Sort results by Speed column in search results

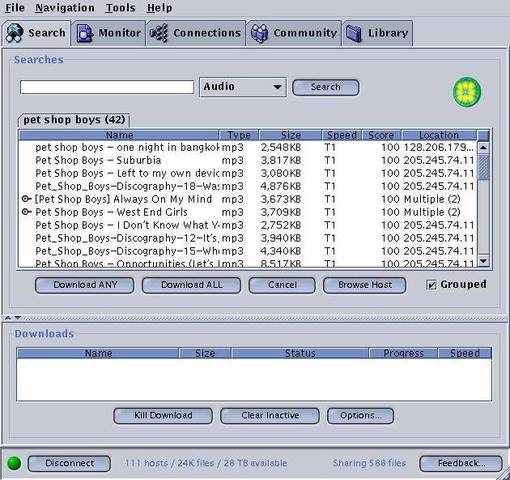tap(342, 135)
